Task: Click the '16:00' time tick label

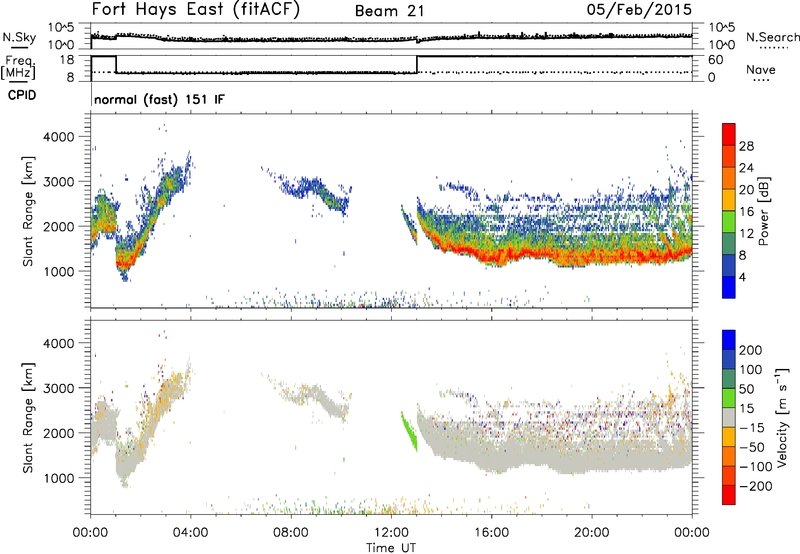Action: (491, 533)
